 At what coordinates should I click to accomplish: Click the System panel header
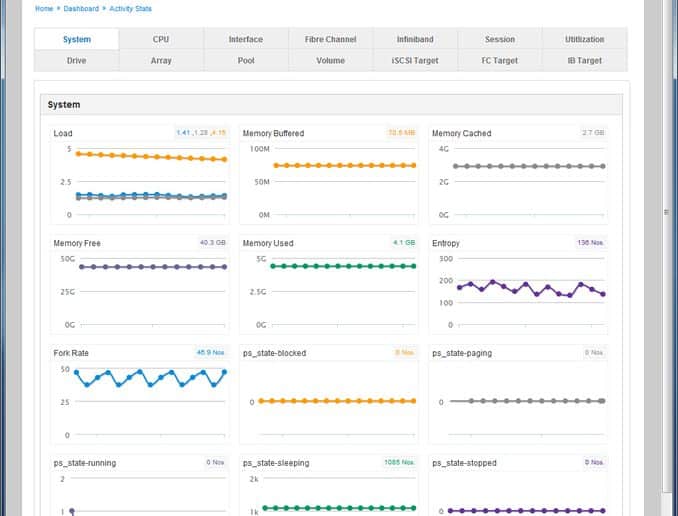click(x=331, y=105)
